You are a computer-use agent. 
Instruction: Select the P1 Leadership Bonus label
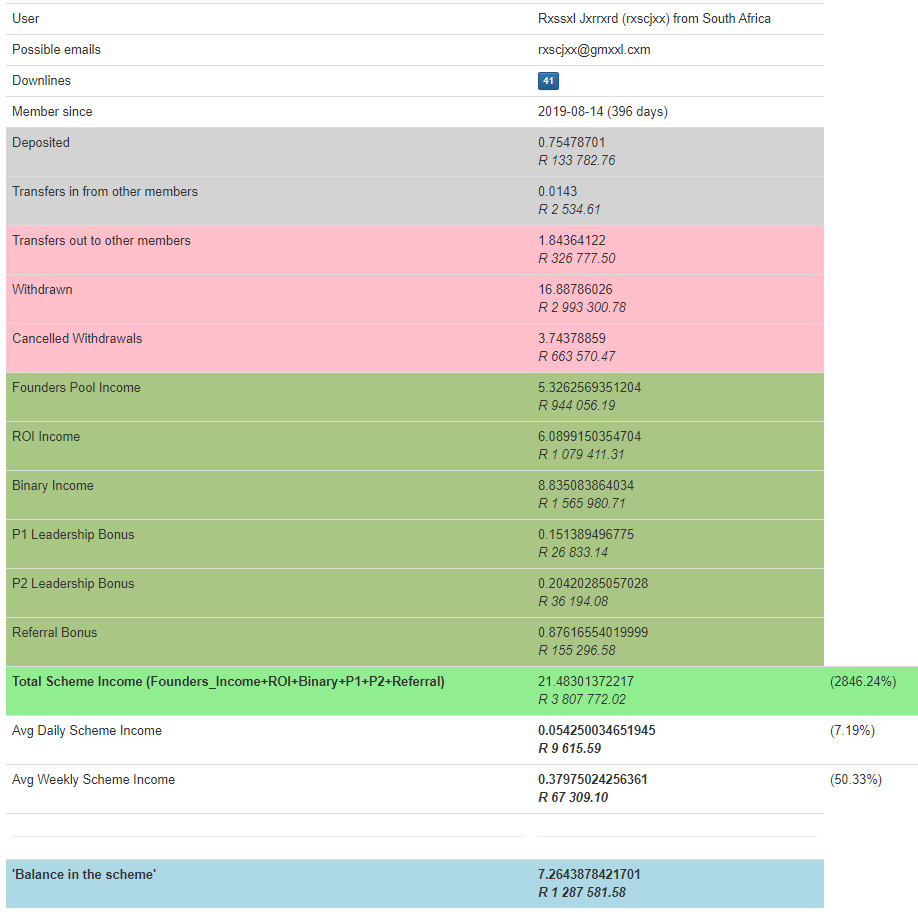[73, 535]
